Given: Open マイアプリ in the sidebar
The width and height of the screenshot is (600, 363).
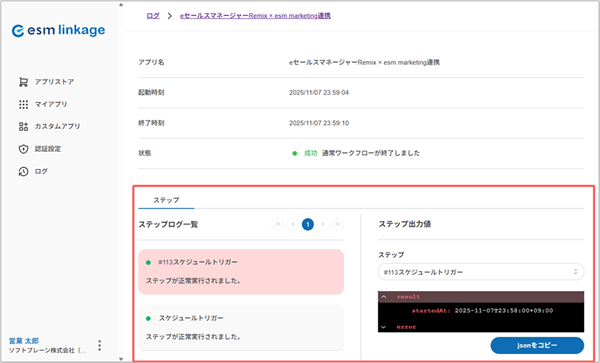Looking at the screenshot, I should tap(51, 104).
